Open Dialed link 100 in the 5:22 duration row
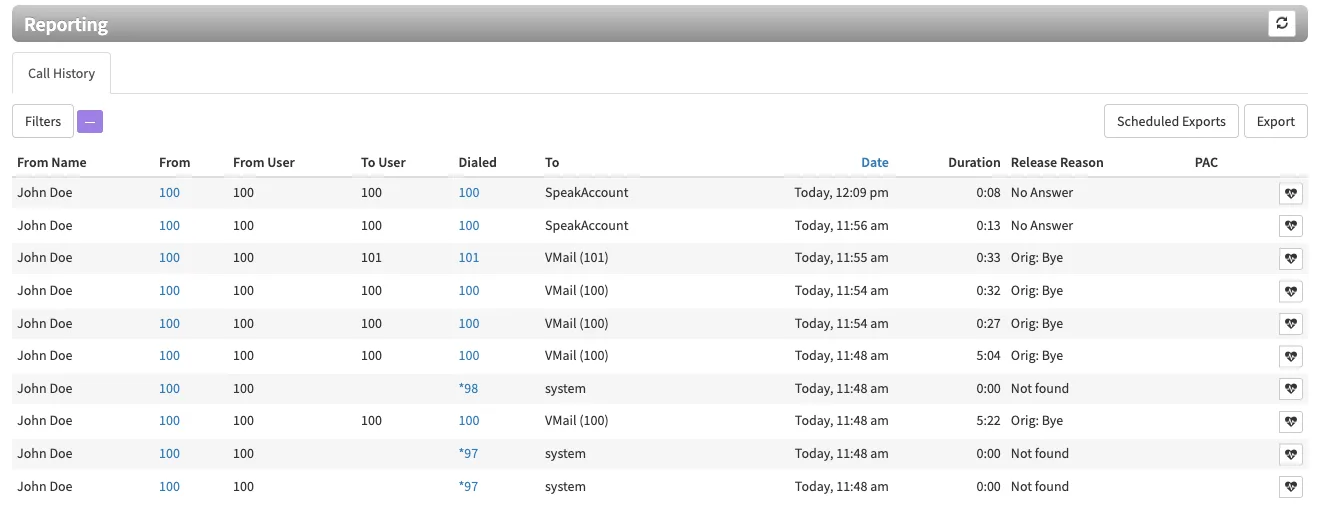 point(469,420)
